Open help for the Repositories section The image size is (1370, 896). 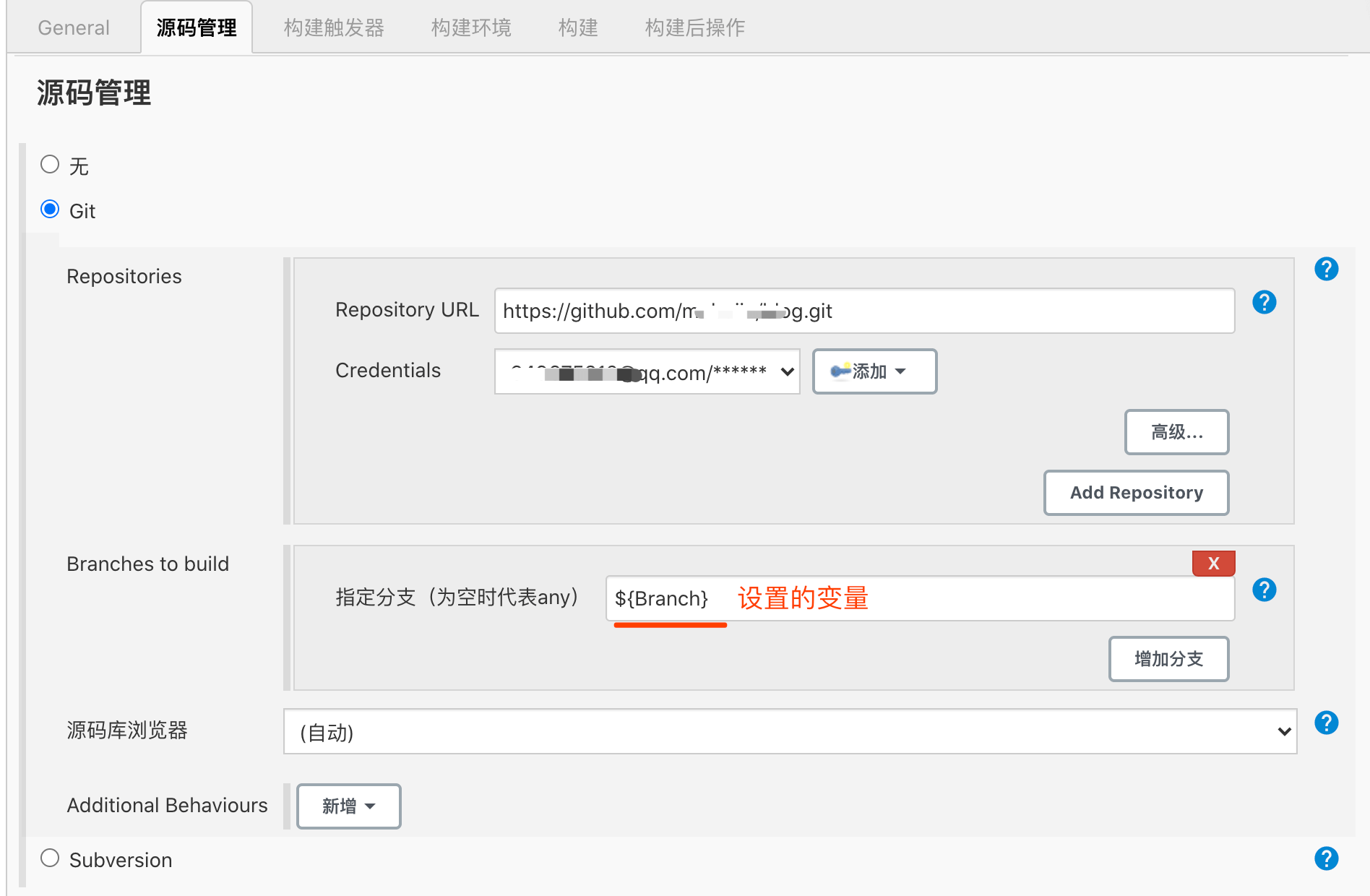click(1326, 269)
